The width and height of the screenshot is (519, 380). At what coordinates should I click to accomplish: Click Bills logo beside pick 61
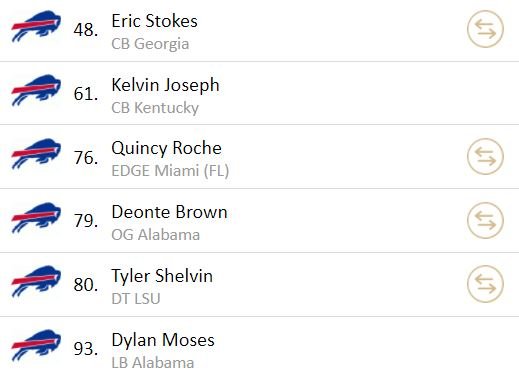(x=36, y=90)
